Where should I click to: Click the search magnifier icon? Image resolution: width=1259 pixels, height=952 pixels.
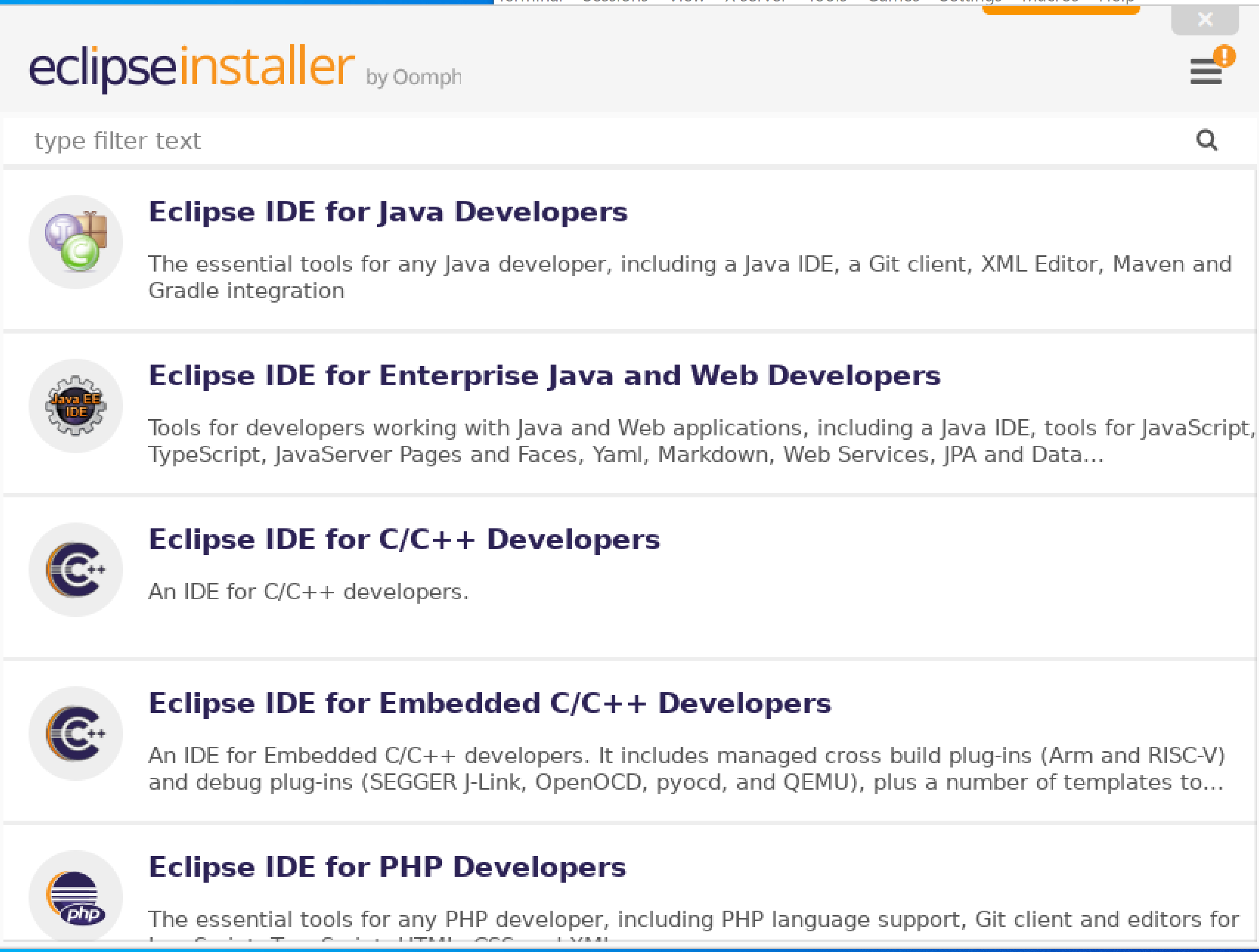pos(1207,140)
